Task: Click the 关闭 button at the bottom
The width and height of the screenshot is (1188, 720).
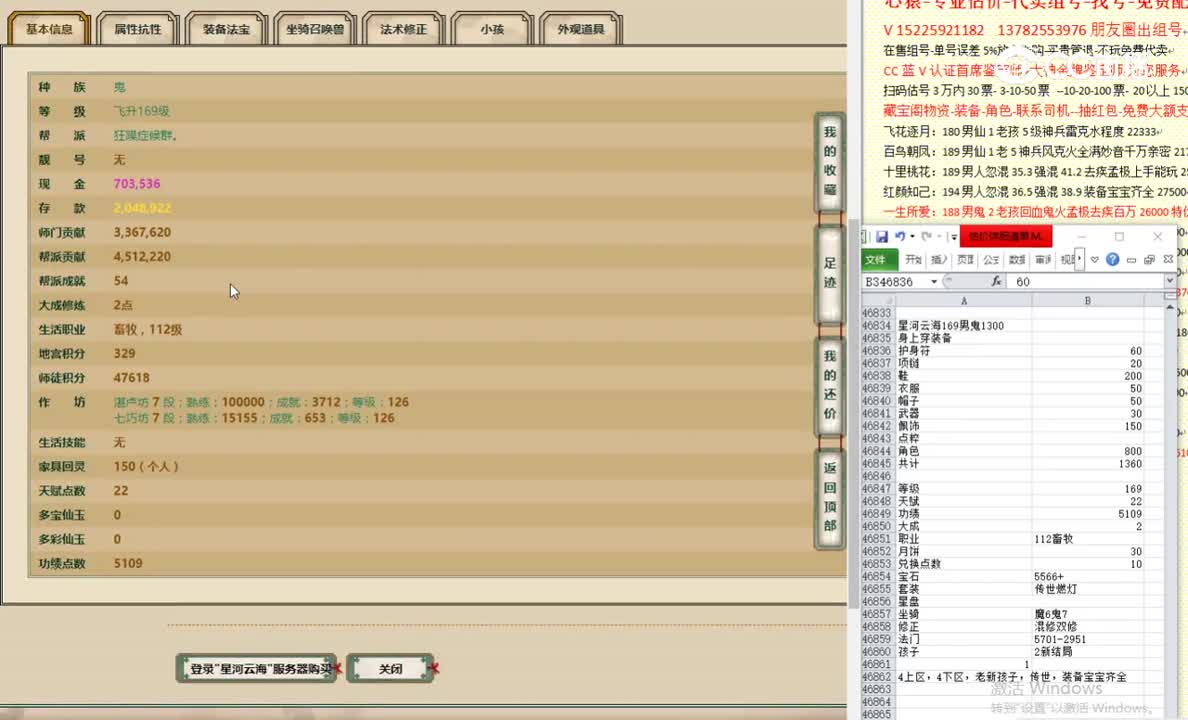Action: 390,668
